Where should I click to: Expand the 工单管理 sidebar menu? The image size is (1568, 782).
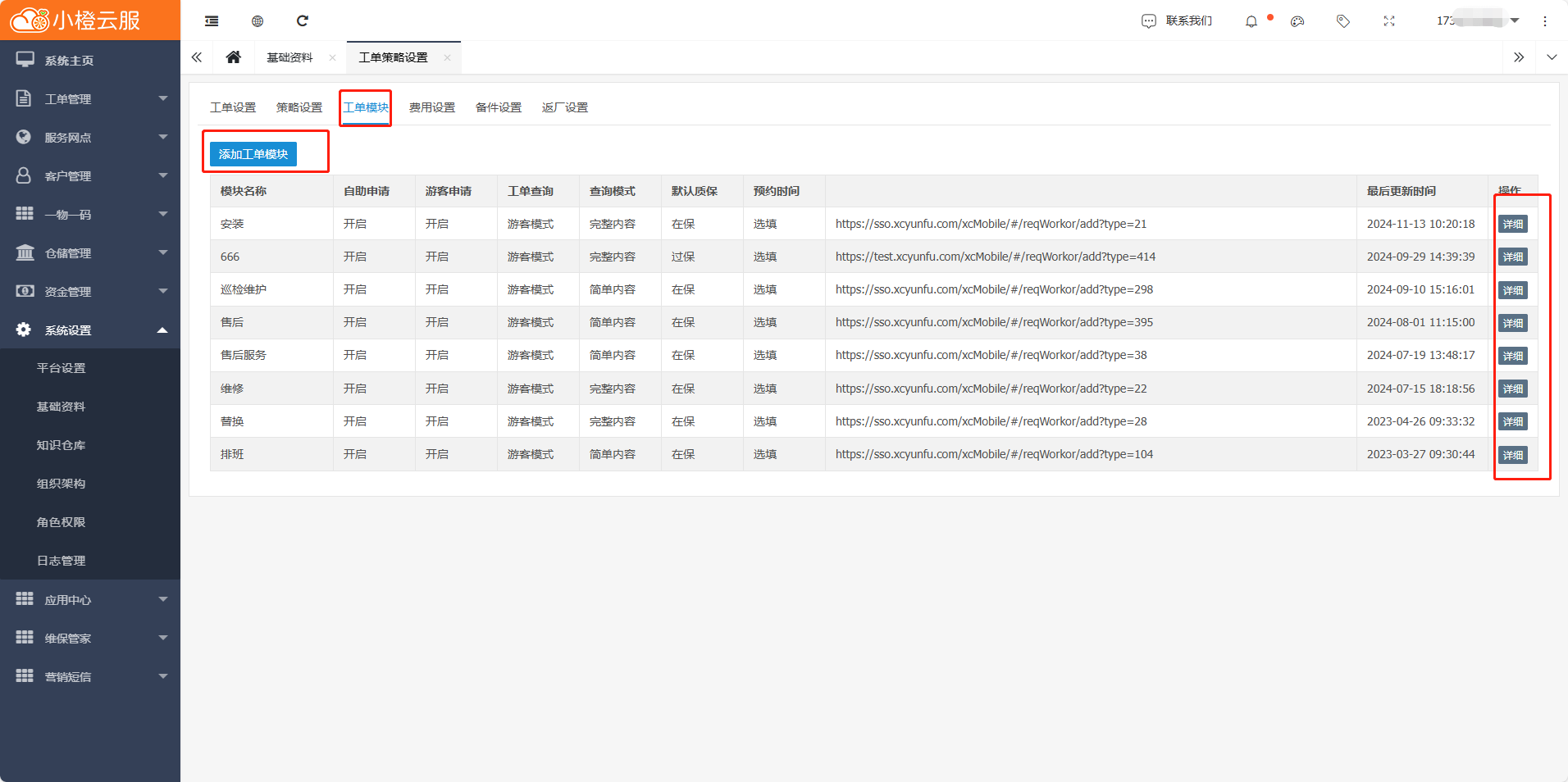(x=90, y=99)
